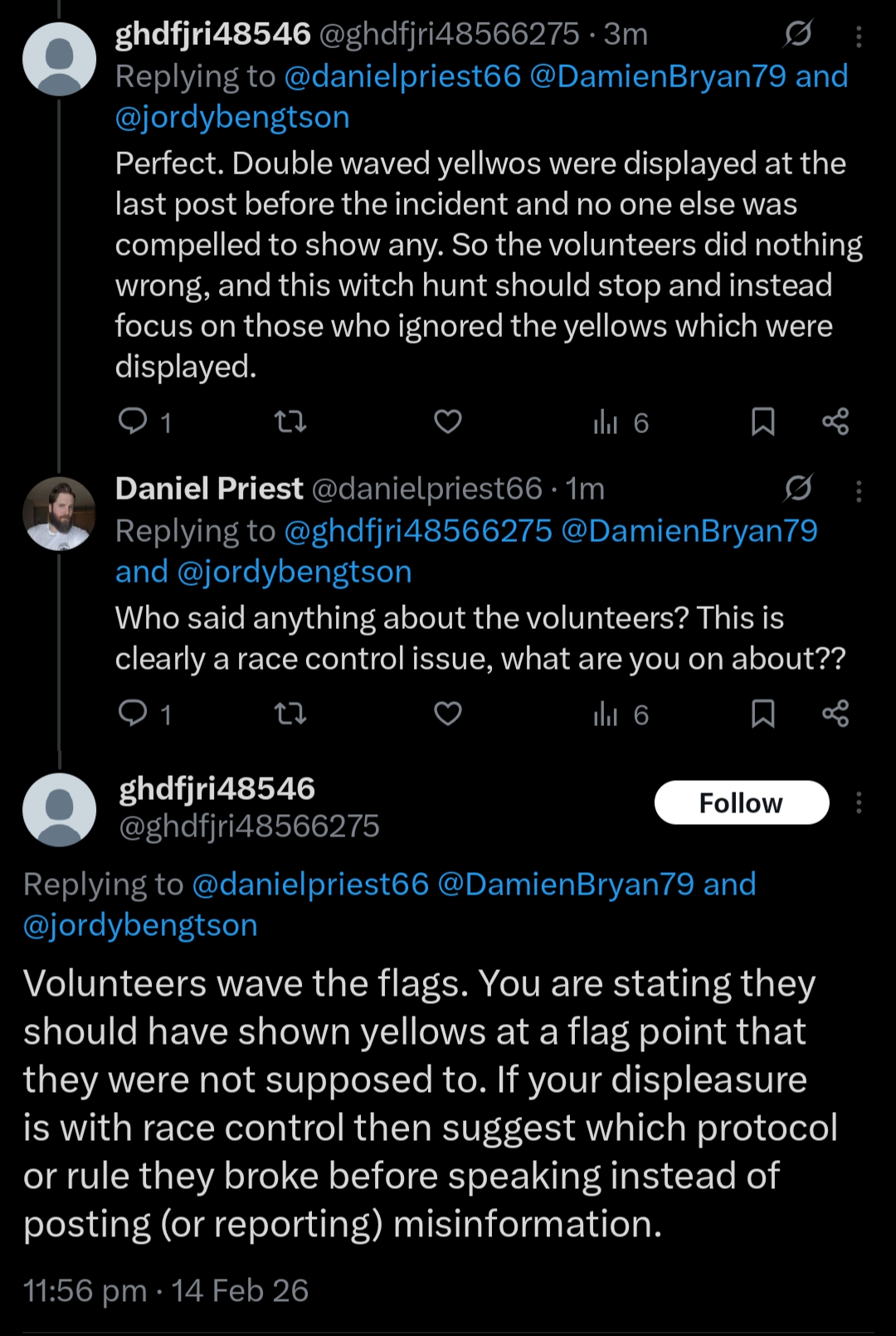Open the @ghdfjri48566275 mention in Daniel's reply
This screenshot has height=1336, width=896.
418,531
